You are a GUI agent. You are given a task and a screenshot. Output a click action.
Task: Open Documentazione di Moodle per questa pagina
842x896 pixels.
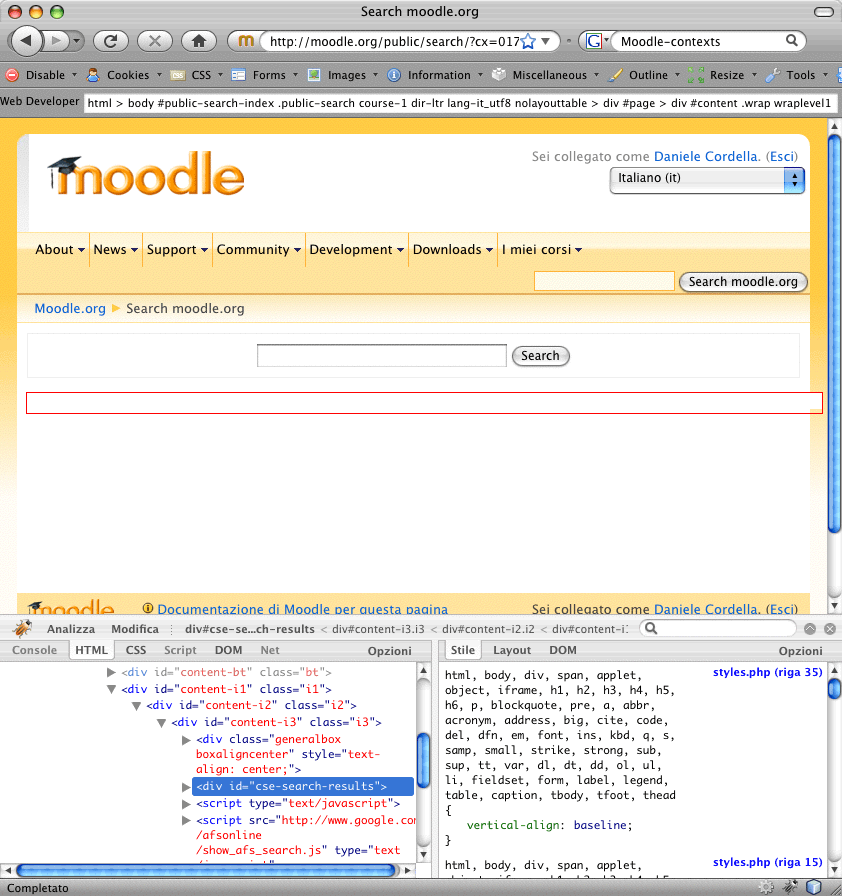tap(303, 609)
